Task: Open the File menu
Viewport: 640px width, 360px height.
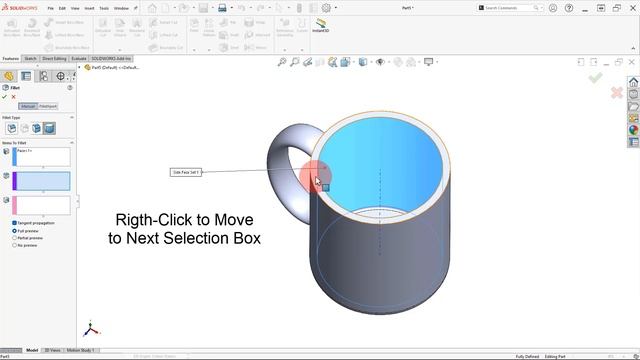Action: [x=51, y=8]
